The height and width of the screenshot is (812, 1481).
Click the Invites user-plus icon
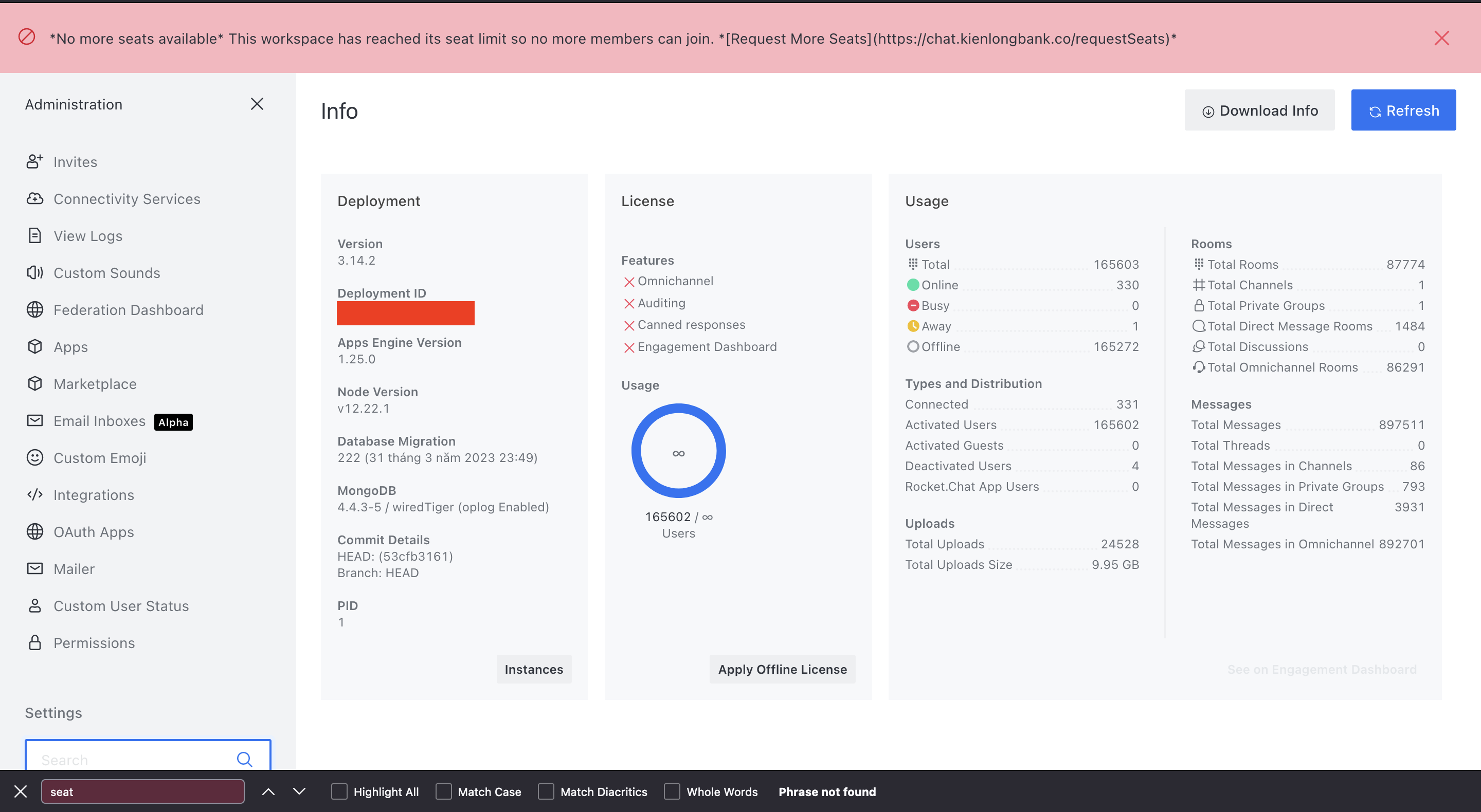pyautogui.click(x=34, y=161)
